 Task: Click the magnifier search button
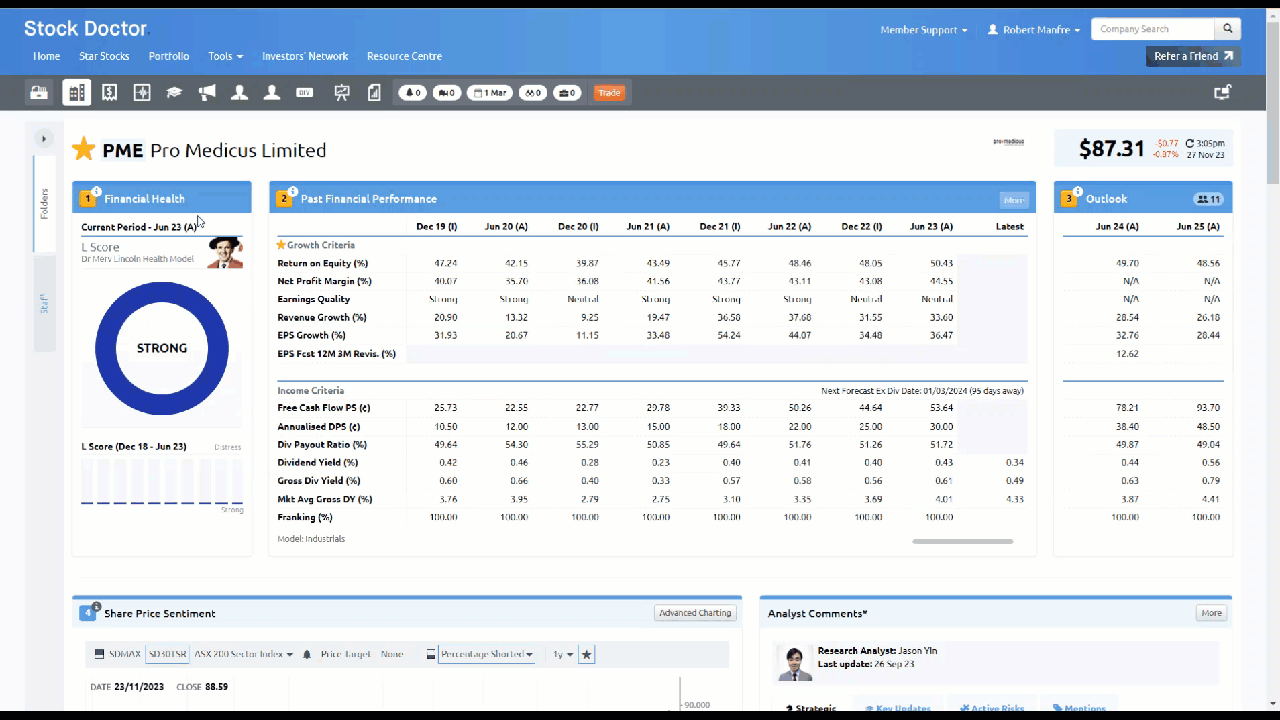click(x=1227, y=29)
